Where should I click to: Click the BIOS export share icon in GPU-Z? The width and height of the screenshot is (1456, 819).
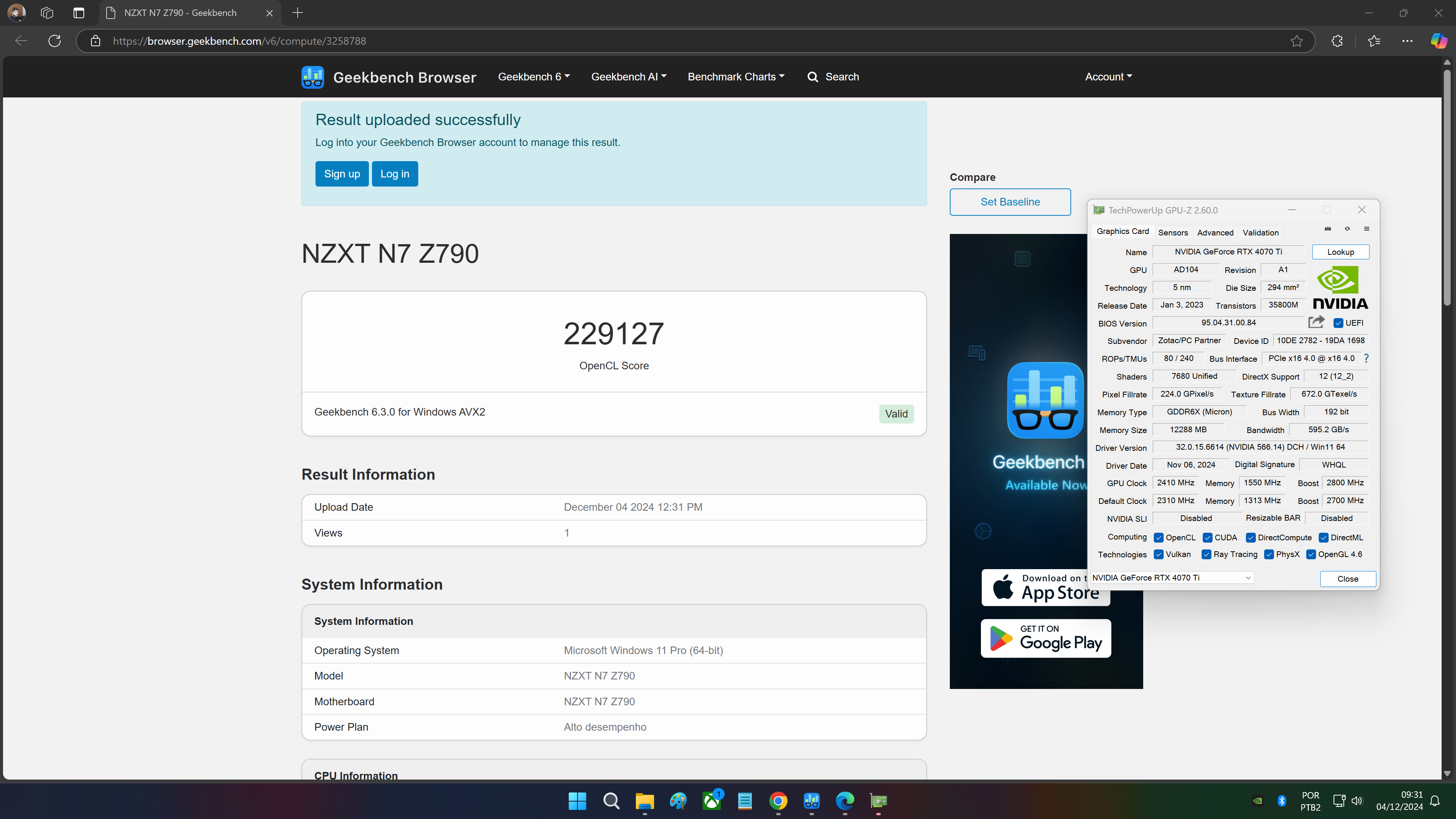[1316, 322]
